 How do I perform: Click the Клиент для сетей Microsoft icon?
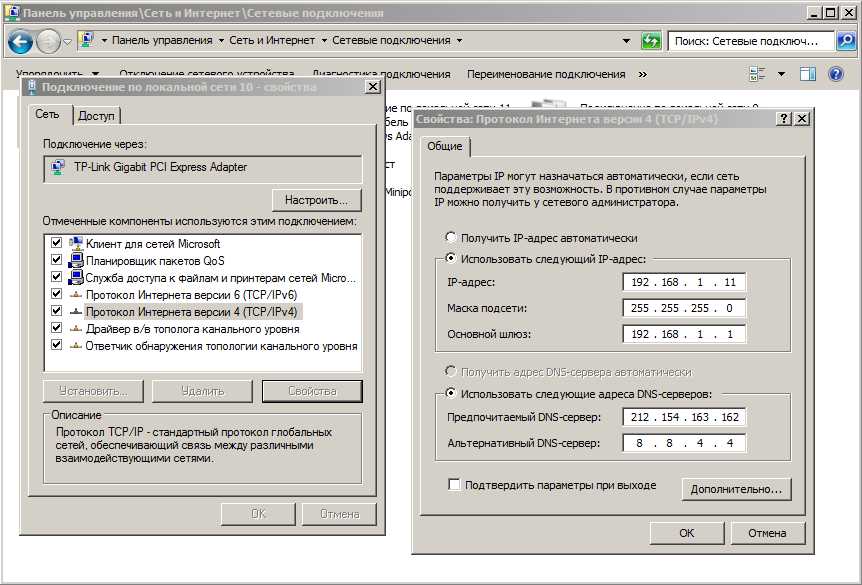pyautogui.click(x=76, y=243)
